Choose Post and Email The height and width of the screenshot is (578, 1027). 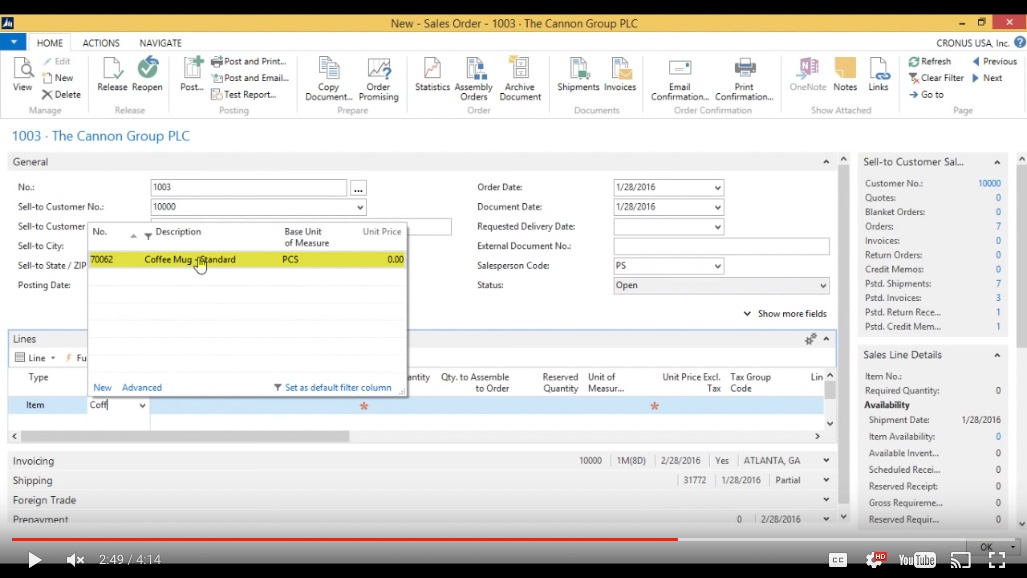[x=250, y=78]
